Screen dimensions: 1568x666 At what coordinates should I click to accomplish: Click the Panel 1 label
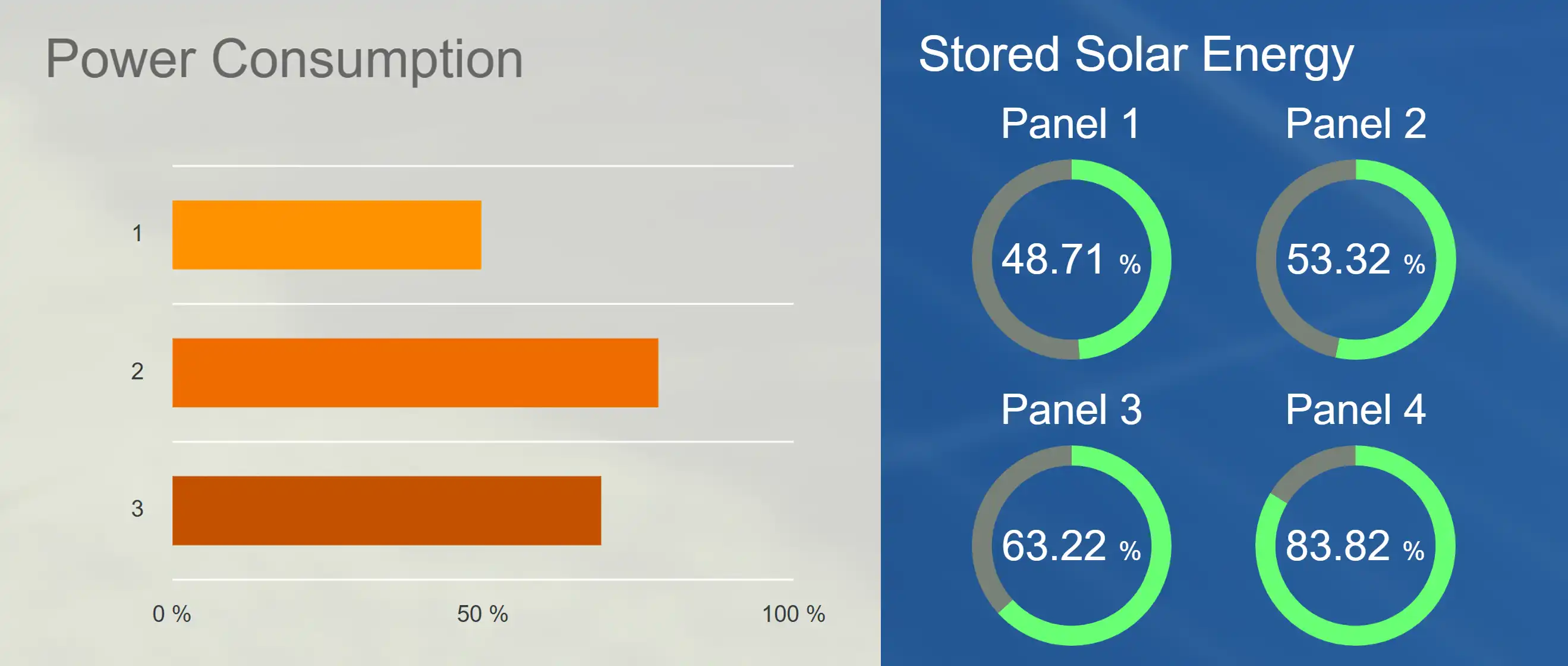[x=1070, y=124]
